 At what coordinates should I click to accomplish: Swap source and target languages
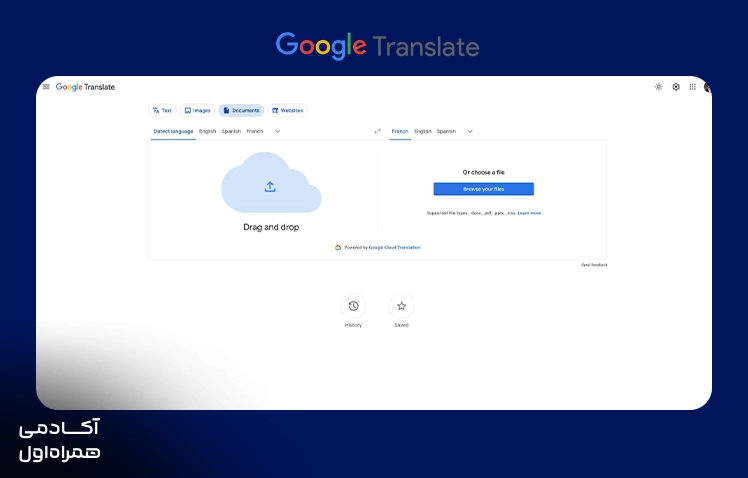[377, 131]
